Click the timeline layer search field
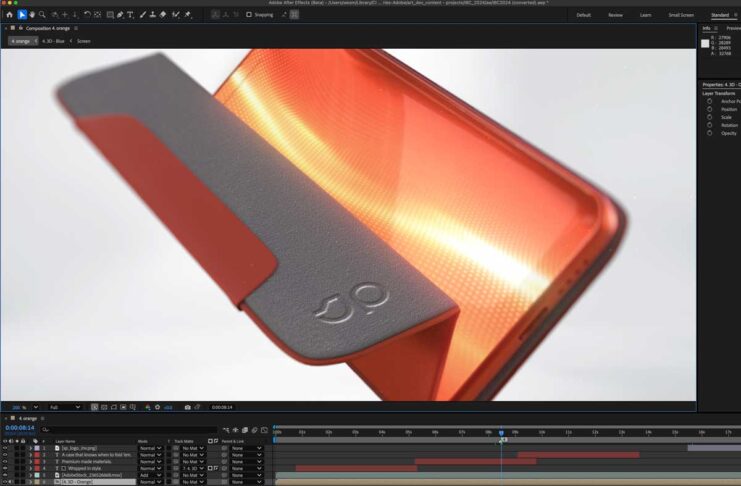The width and height of the screenshot is (741, 486). click(129, 430)
